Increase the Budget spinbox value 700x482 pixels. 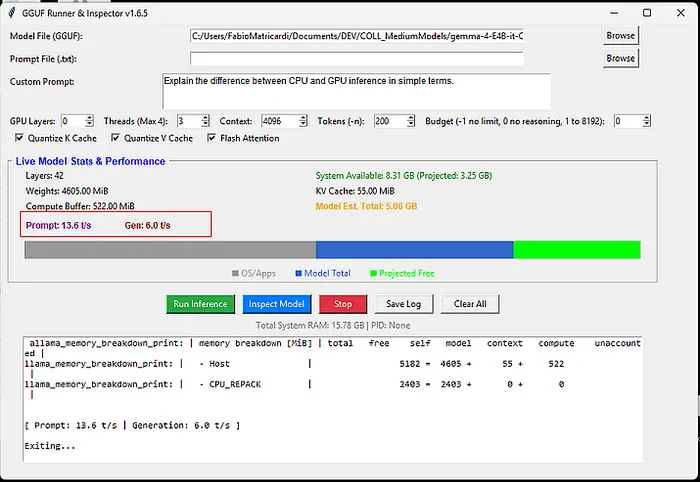click(646, 117)
